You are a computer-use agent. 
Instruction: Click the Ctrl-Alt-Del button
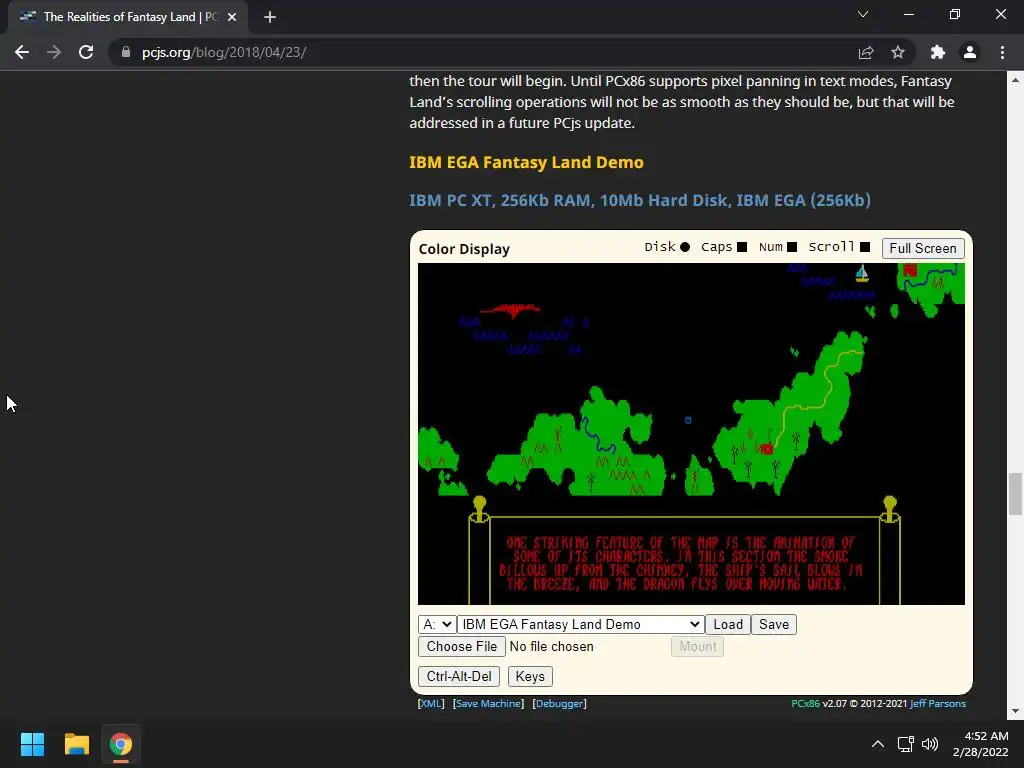click(x=459, y=677)
